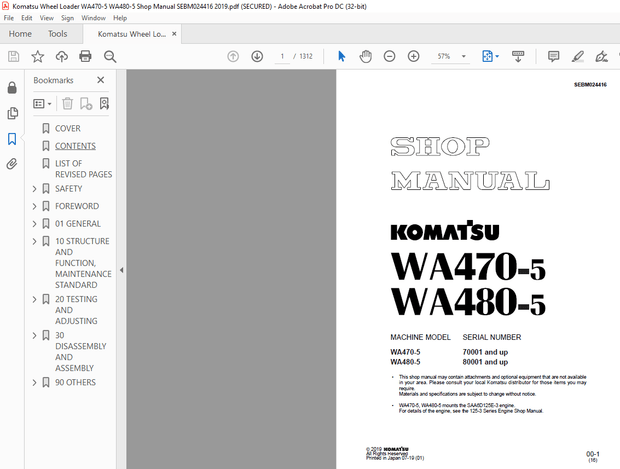The image size is (620, 469).
Task: Click the scrolling mode keyboard icon
Action: pos(518,57)
